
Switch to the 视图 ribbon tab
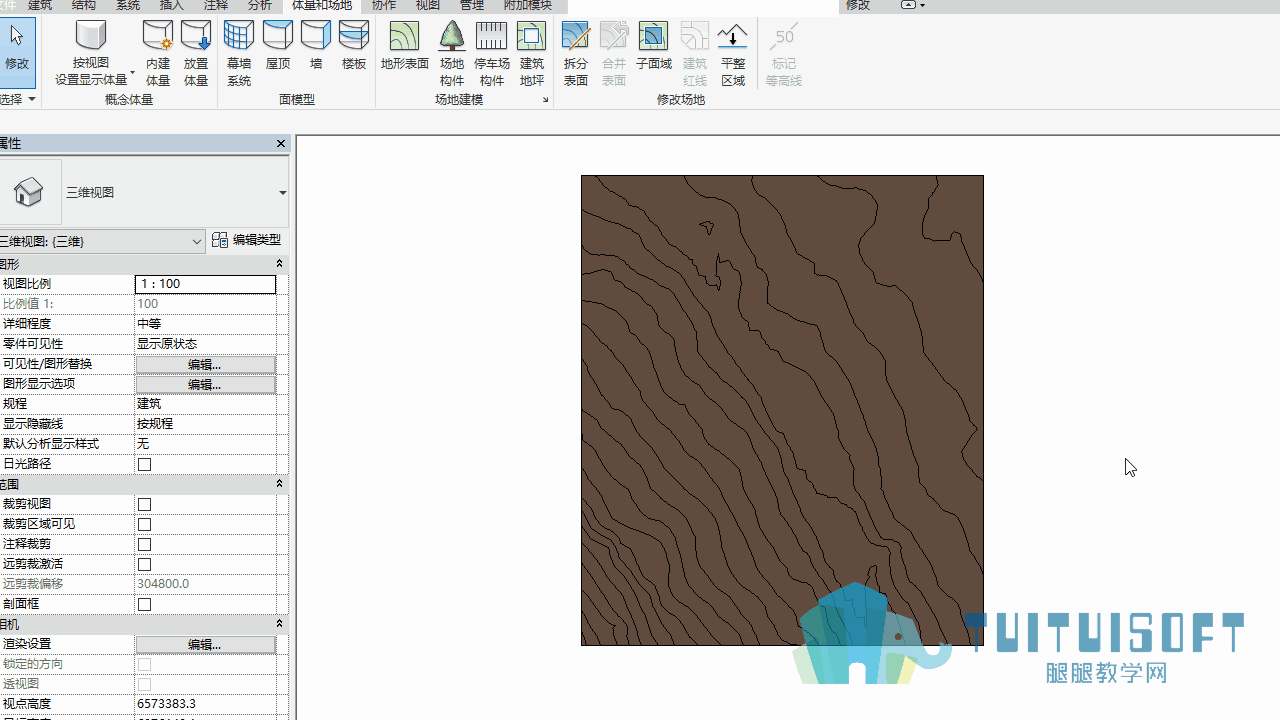pyautogui.click(x=428, y=6)
